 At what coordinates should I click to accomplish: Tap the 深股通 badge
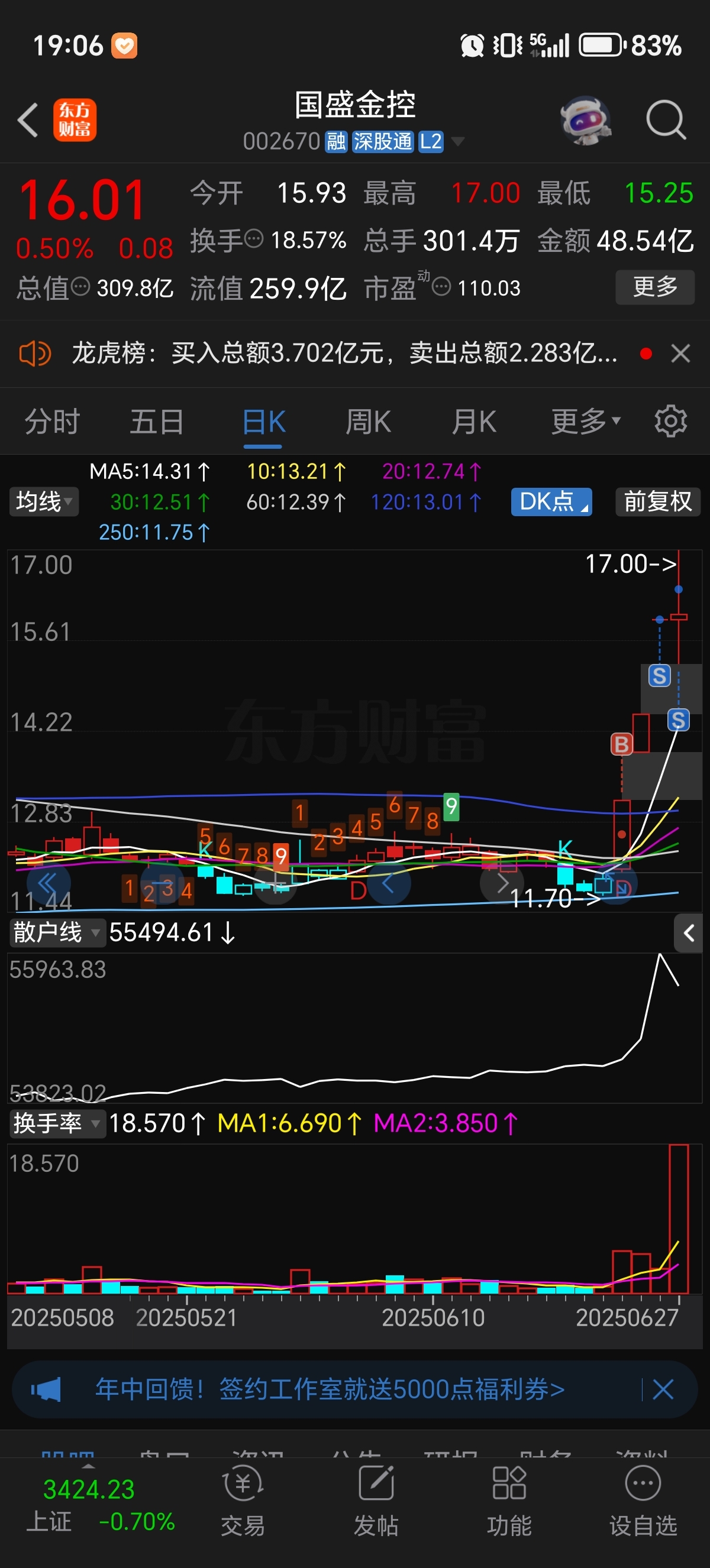(383, 142)
